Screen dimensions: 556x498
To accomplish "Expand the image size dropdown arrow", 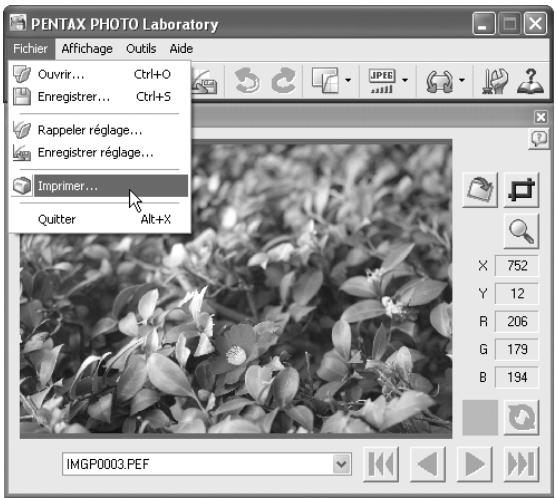I will [x=348, y=80].
